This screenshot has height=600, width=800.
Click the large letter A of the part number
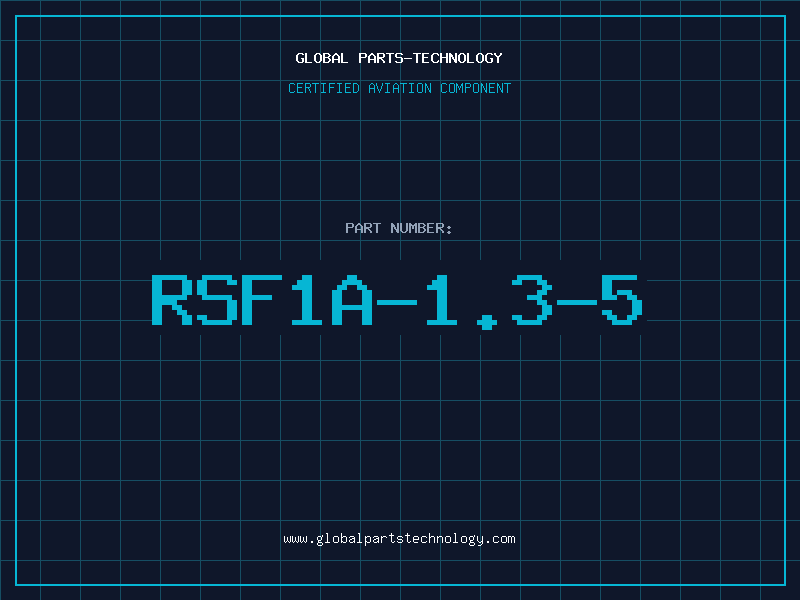point(352,300)
